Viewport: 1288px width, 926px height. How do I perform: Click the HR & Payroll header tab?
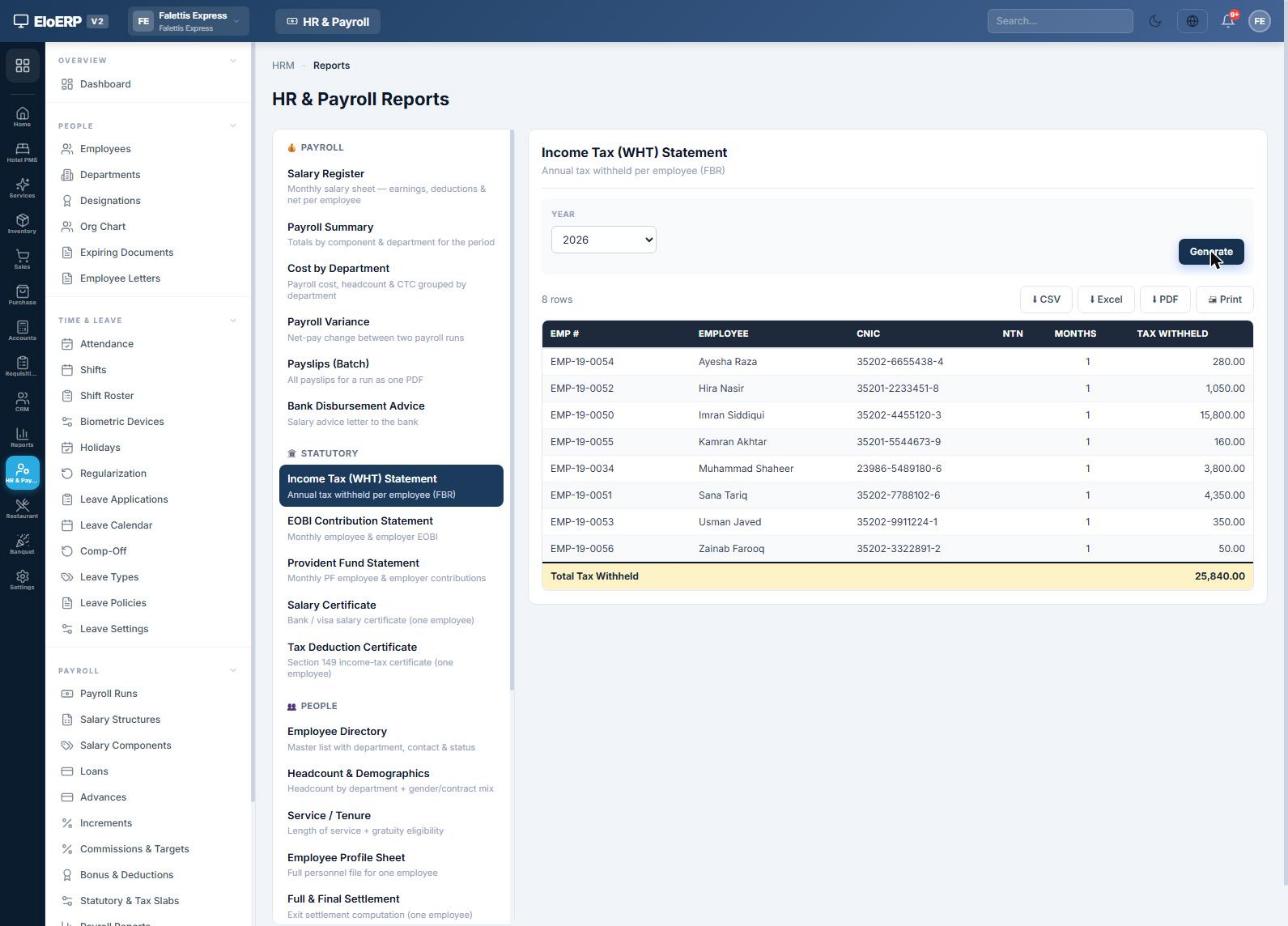328,21
